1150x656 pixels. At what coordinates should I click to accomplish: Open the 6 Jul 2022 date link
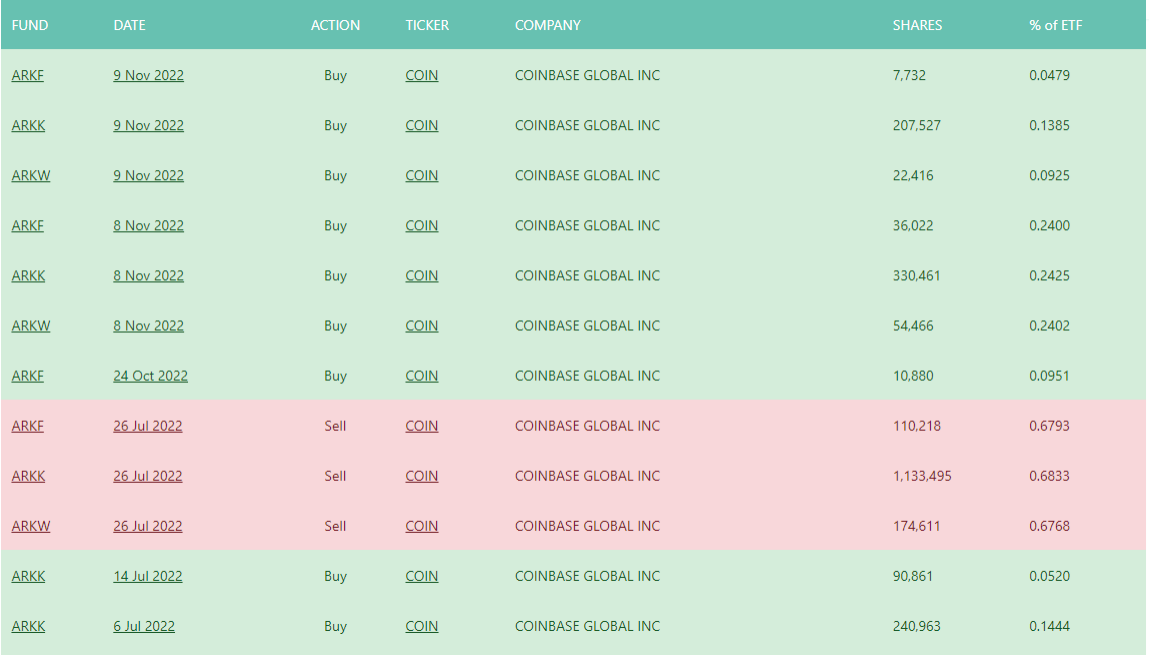144,626
